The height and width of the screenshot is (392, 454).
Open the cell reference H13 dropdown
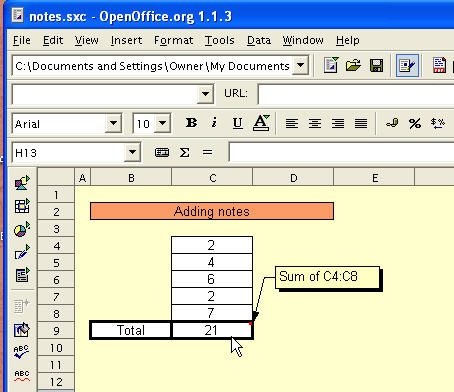(132, 152)
